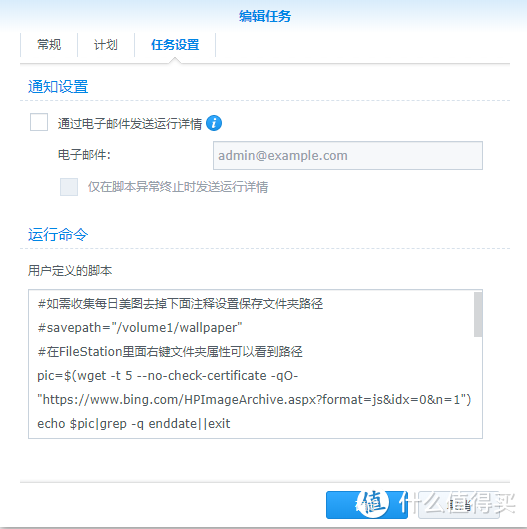527x529 pixels.
Task: Select the 任务设置 tab
Action: [175, 45]
